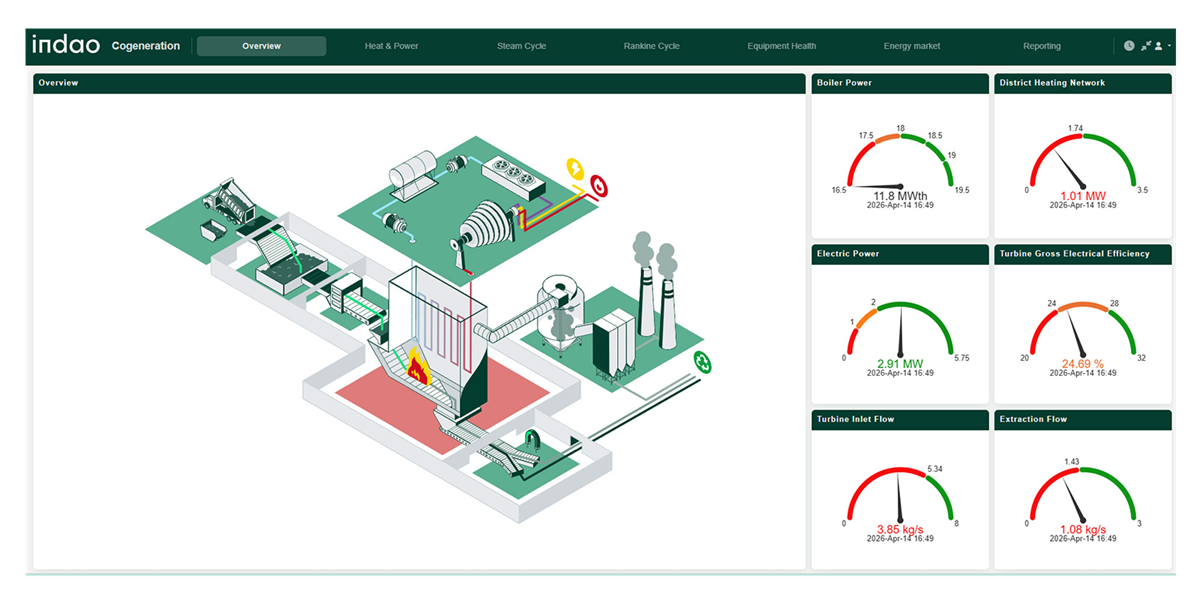The height and width of the screenshot is (600, 1200).
Task: Click the clock time-range icon
Action: [1129, 46]
